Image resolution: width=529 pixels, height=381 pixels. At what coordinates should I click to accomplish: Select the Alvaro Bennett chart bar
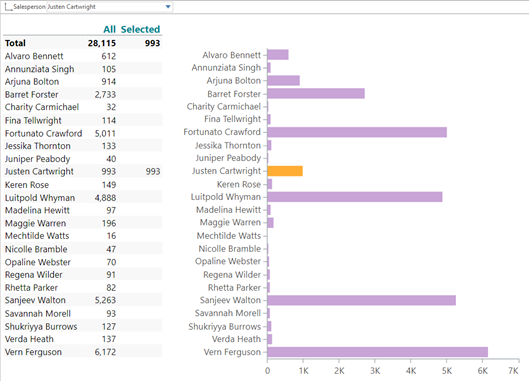coord(278,55)
